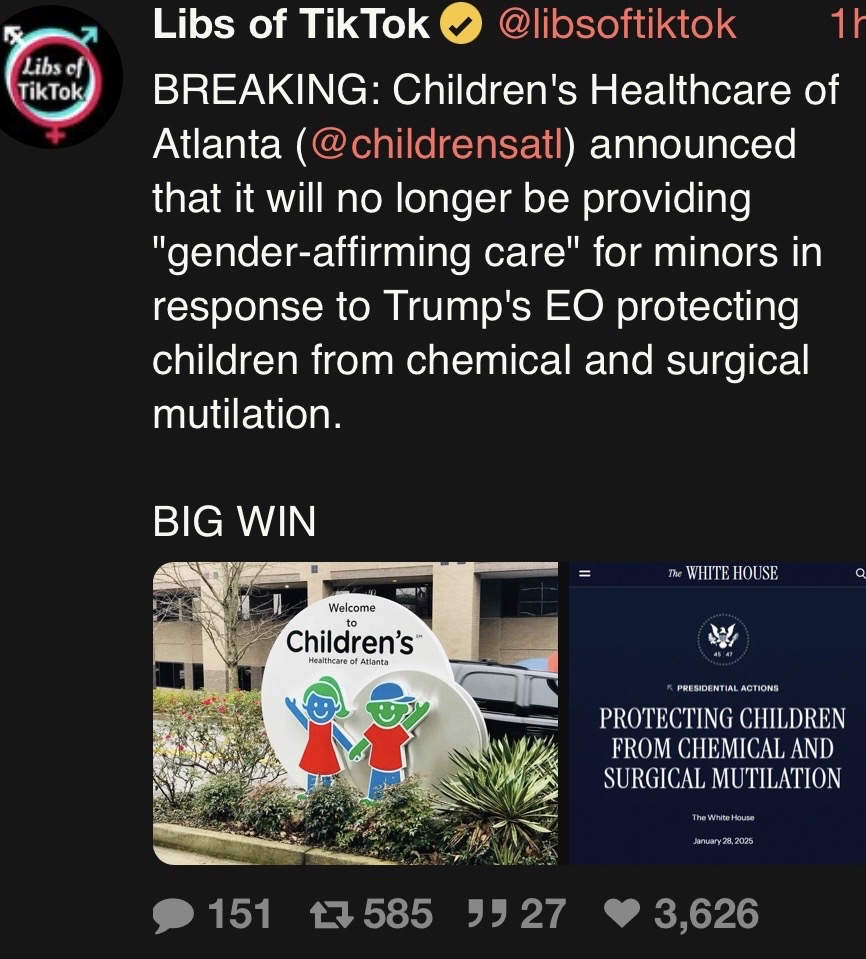Click the presidential seal in the image
Screen dimensions: 866x959
[x=724, y=639]
